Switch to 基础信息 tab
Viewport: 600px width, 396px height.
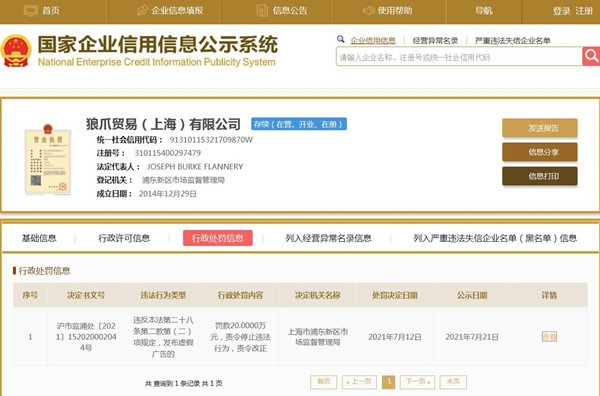coord(39,238)
